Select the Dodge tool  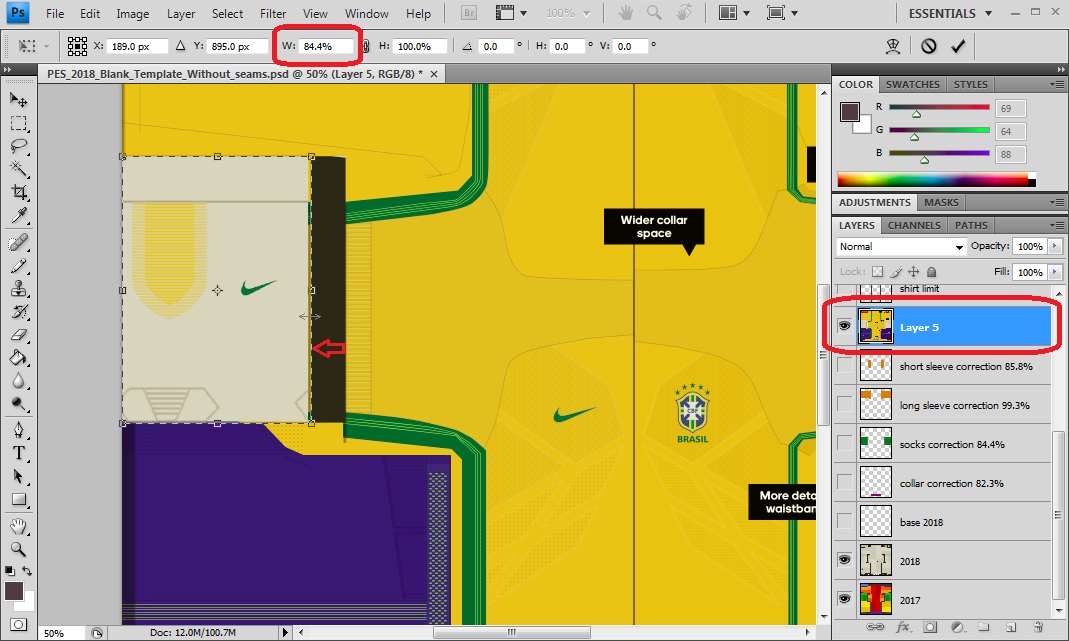coord(18,404)
